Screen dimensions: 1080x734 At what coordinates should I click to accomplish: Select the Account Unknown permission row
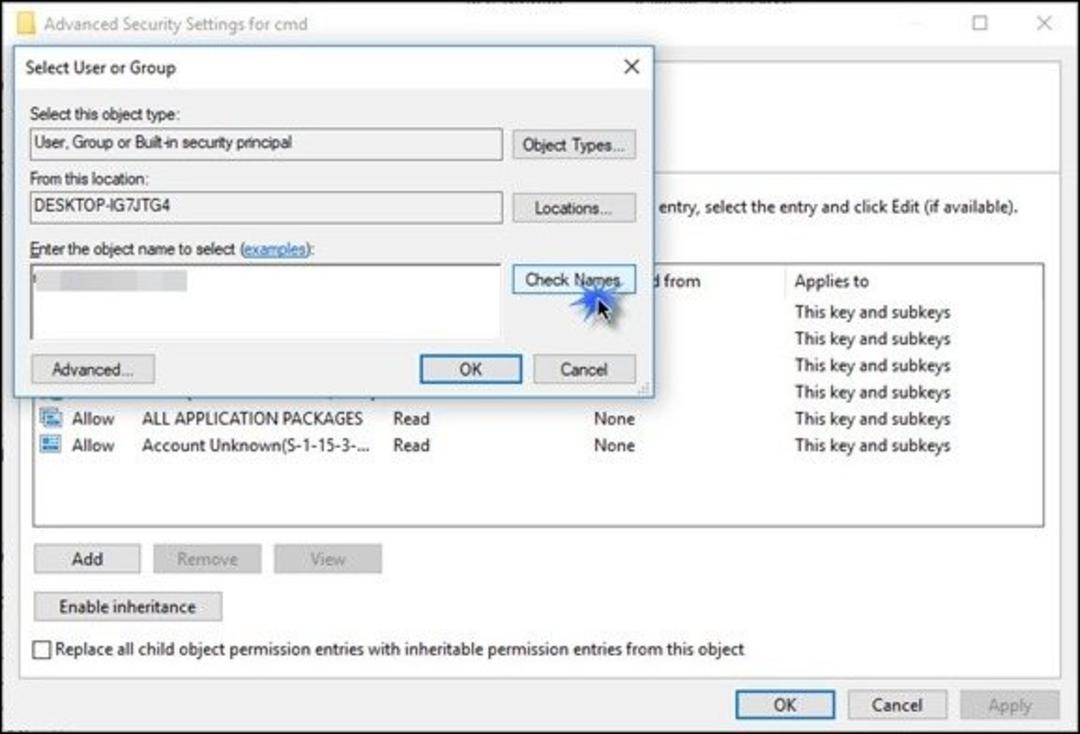(x=538, y=445)
